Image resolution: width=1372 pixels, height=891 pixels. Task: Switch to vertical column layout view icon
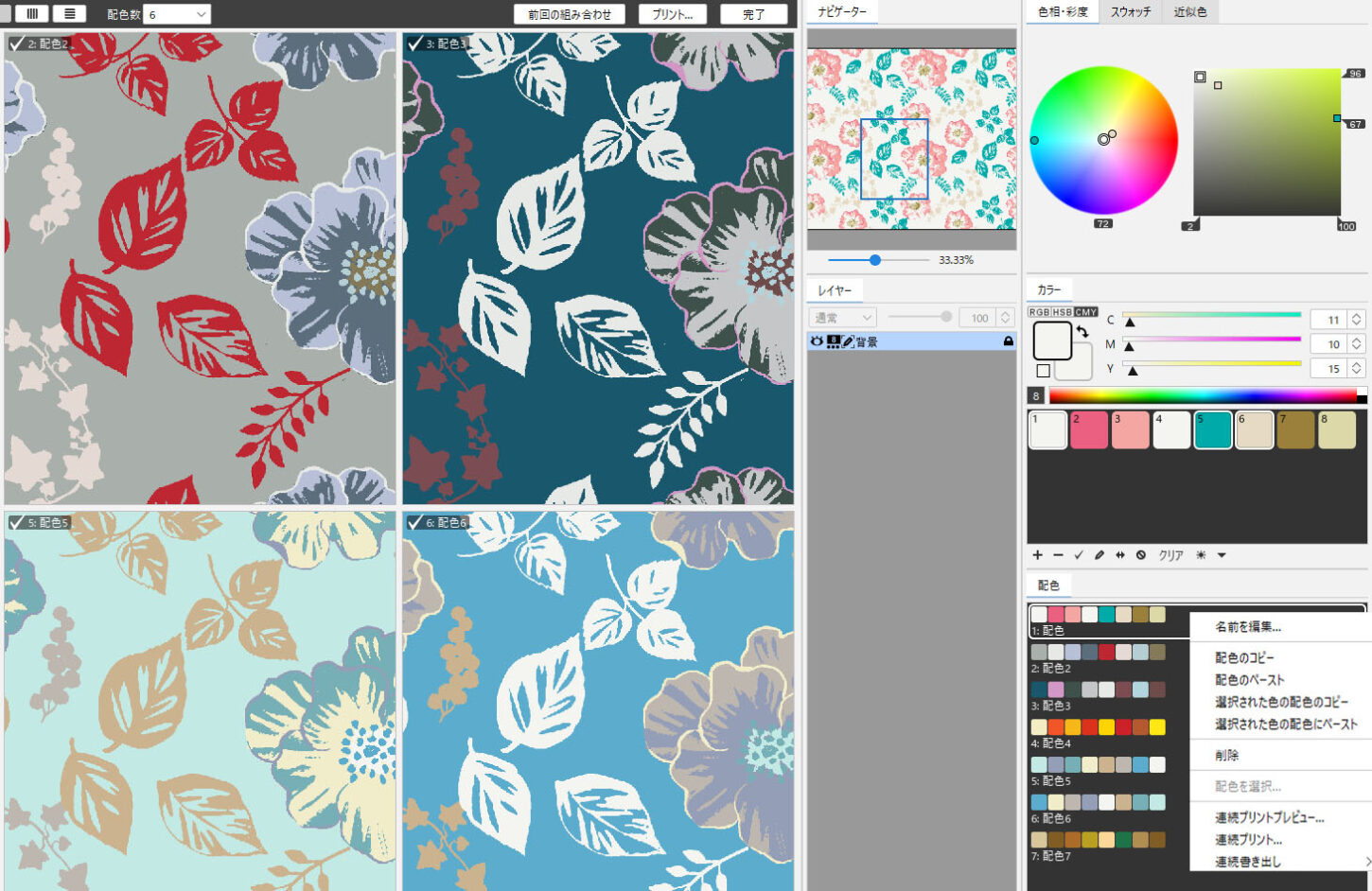click(x=32, y=14)
